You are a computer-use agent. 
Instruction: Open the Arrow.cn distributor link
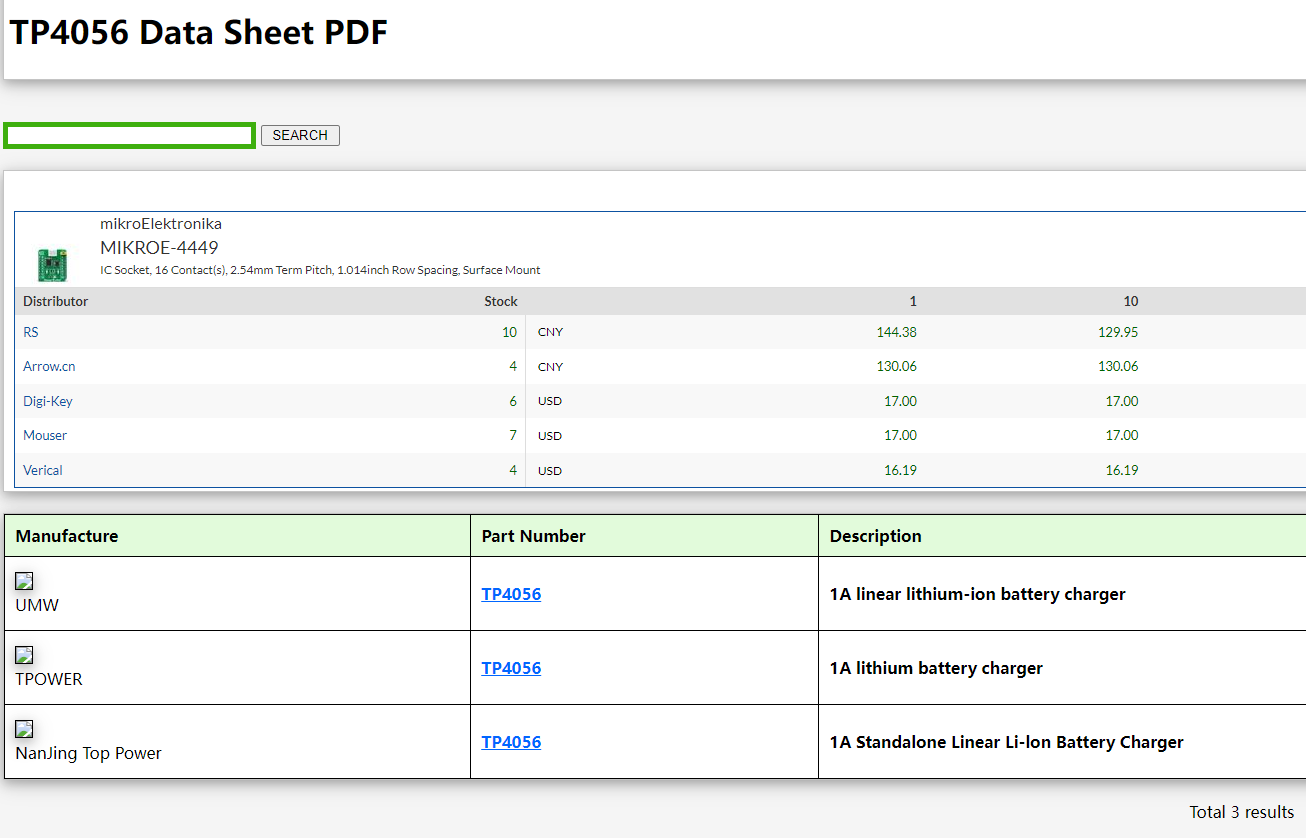tap(49, 367)
